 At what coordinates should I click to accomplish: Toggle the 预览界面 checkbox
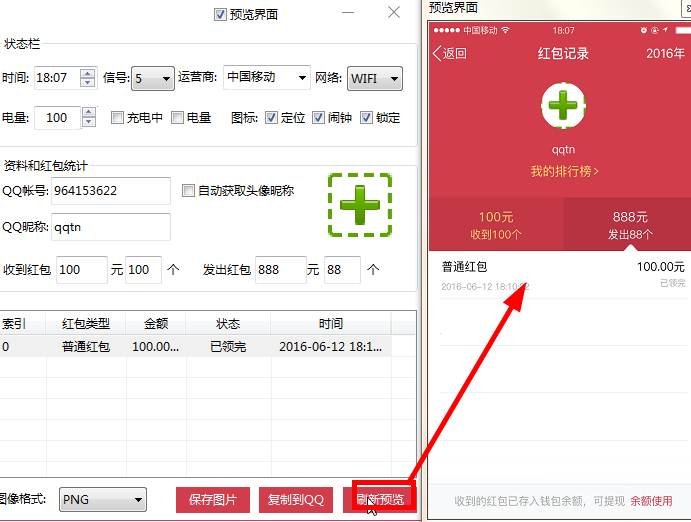[220, 15]
